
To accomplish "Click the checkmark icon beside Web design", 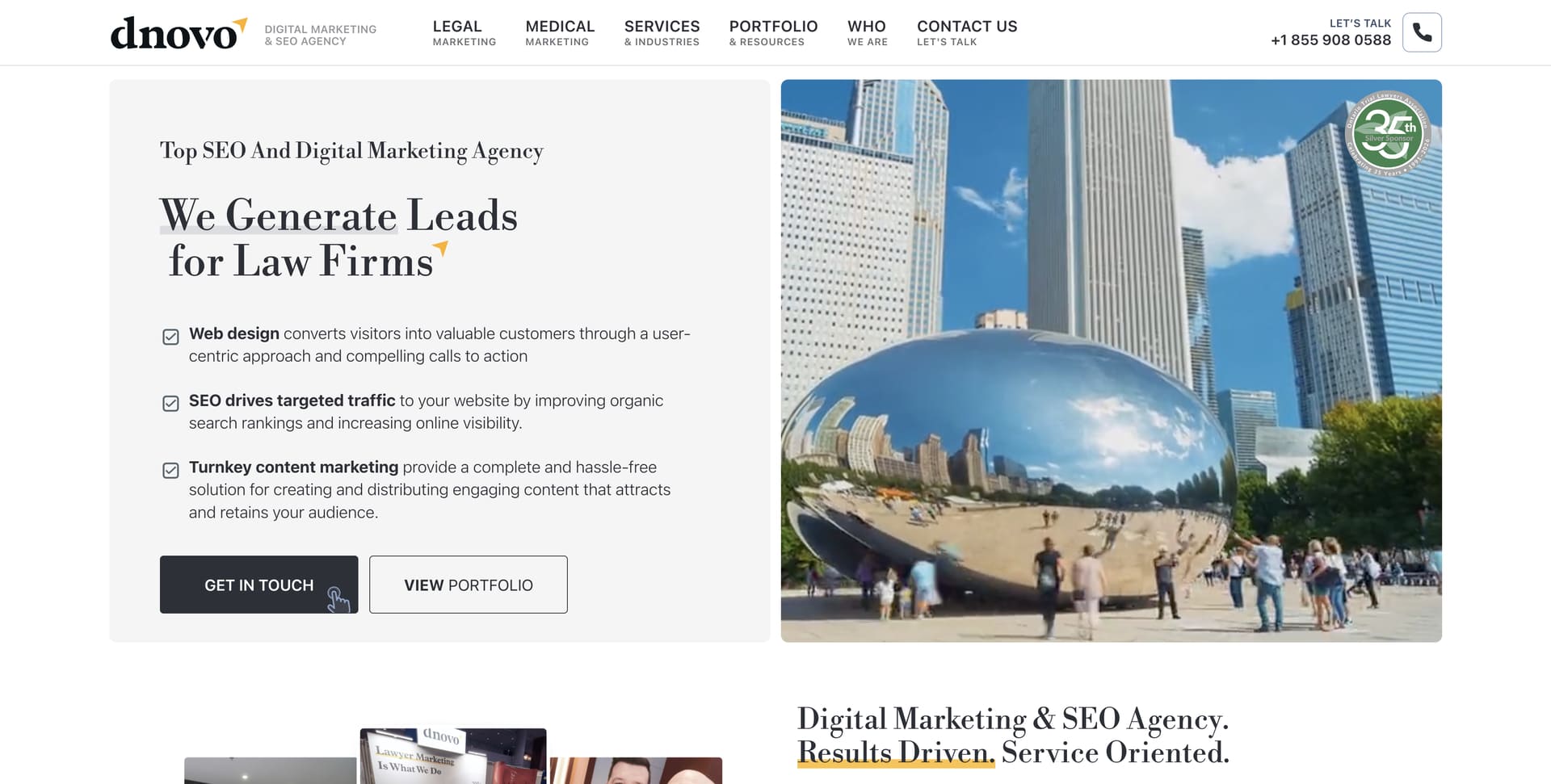I will click(x=170, y=337).
